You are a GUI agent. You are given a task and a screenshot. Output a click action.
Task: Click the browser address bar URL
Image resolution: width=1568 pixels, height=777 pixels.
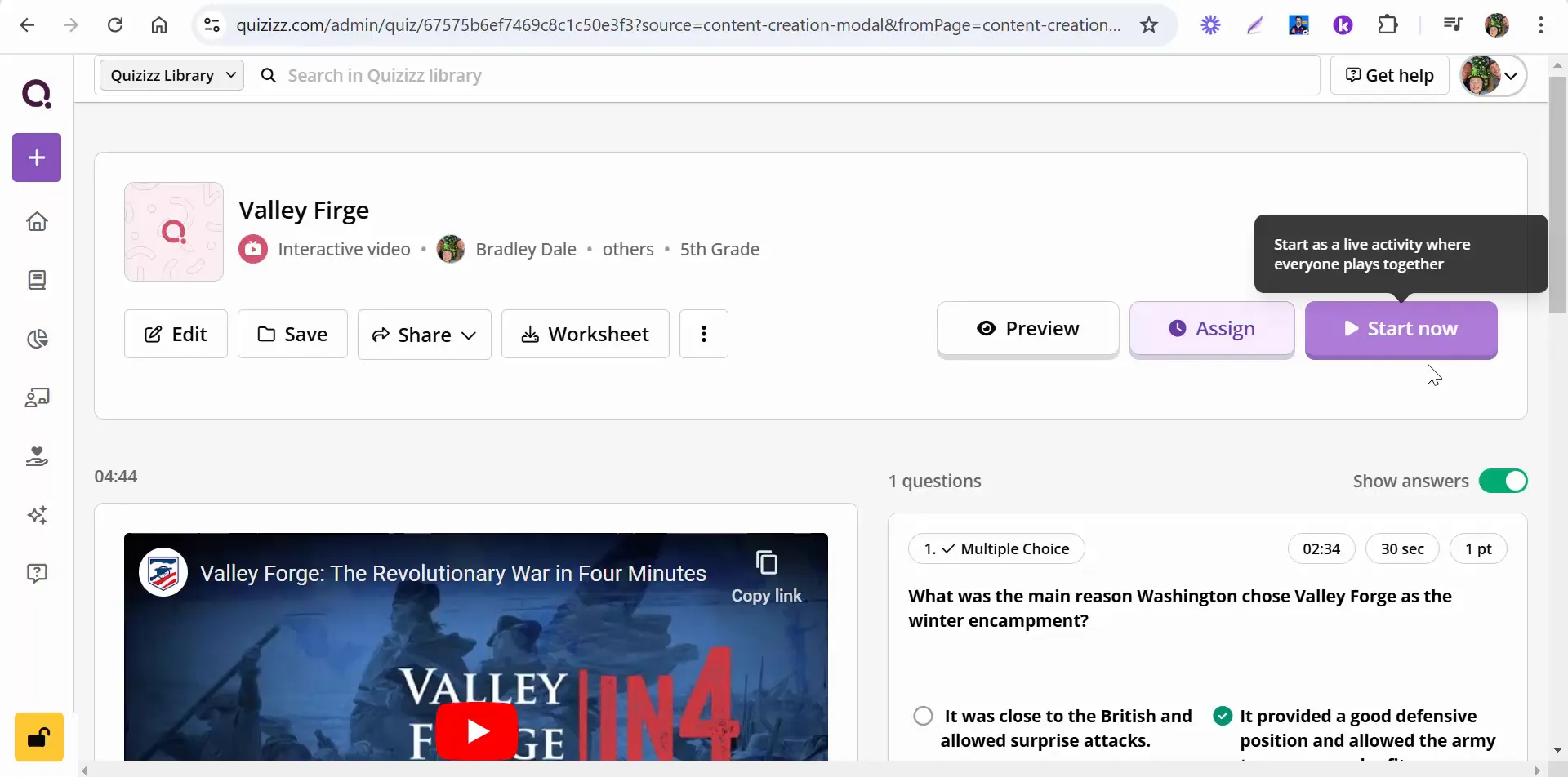point(678,25)
